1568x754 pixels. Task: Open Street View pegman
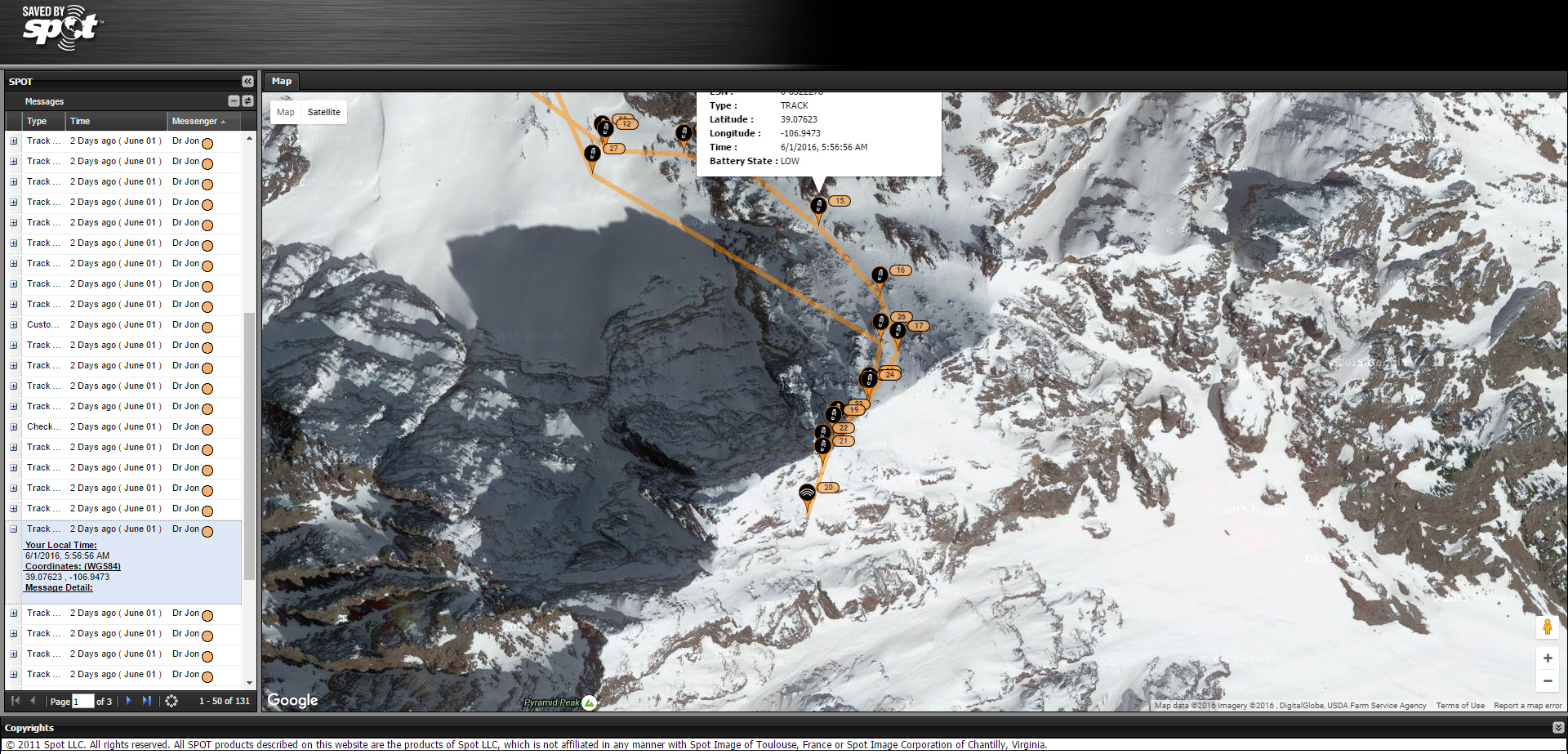pos(1547,627)
